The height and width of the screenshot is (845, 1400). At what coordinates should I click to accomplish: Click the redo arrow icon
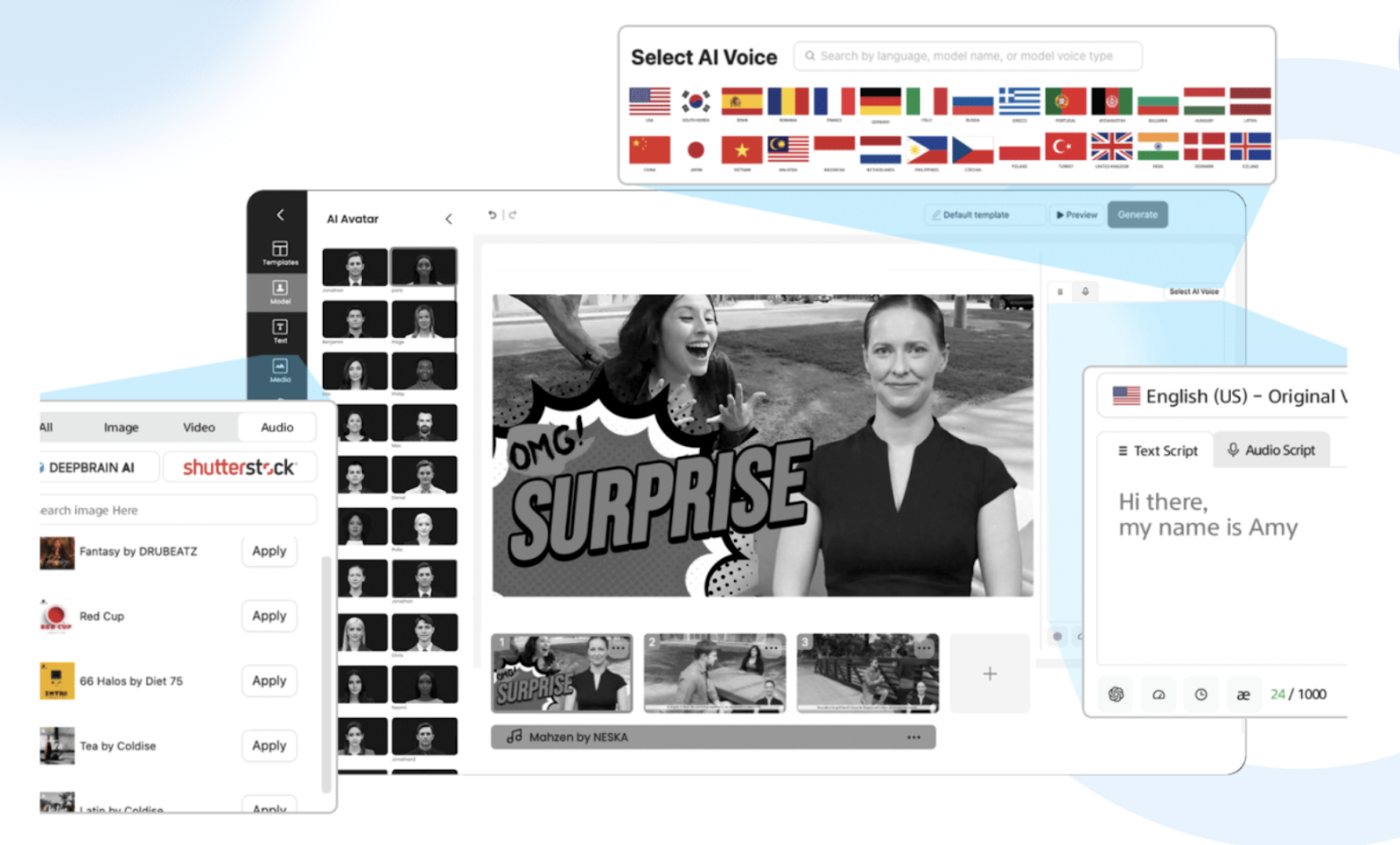click(513, 214)
